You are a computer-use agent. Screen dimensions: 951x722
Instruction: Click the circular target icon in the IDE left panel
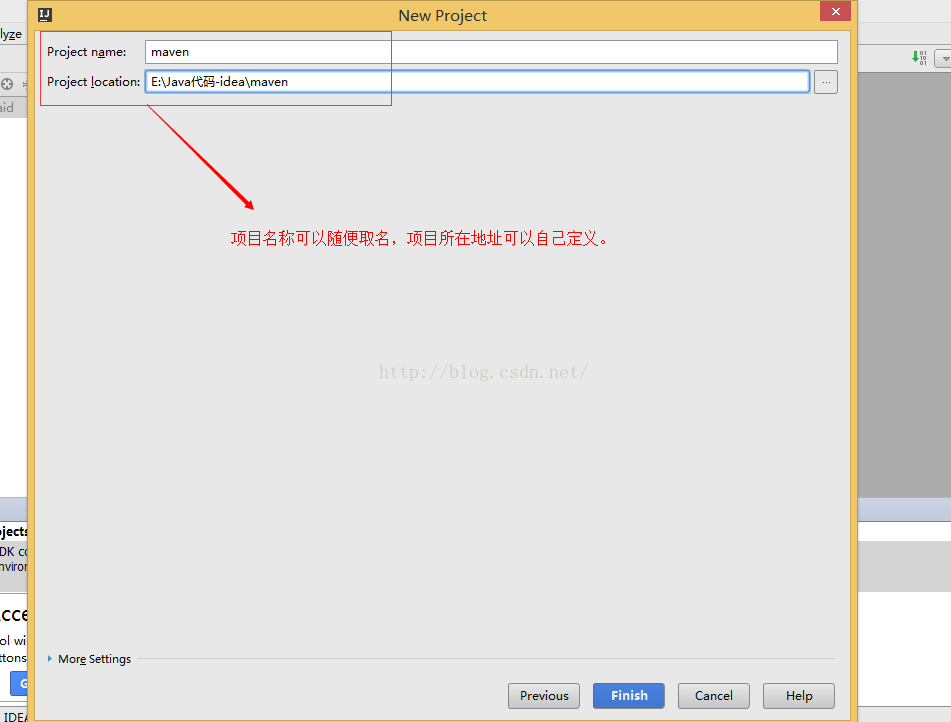point(7,84)
